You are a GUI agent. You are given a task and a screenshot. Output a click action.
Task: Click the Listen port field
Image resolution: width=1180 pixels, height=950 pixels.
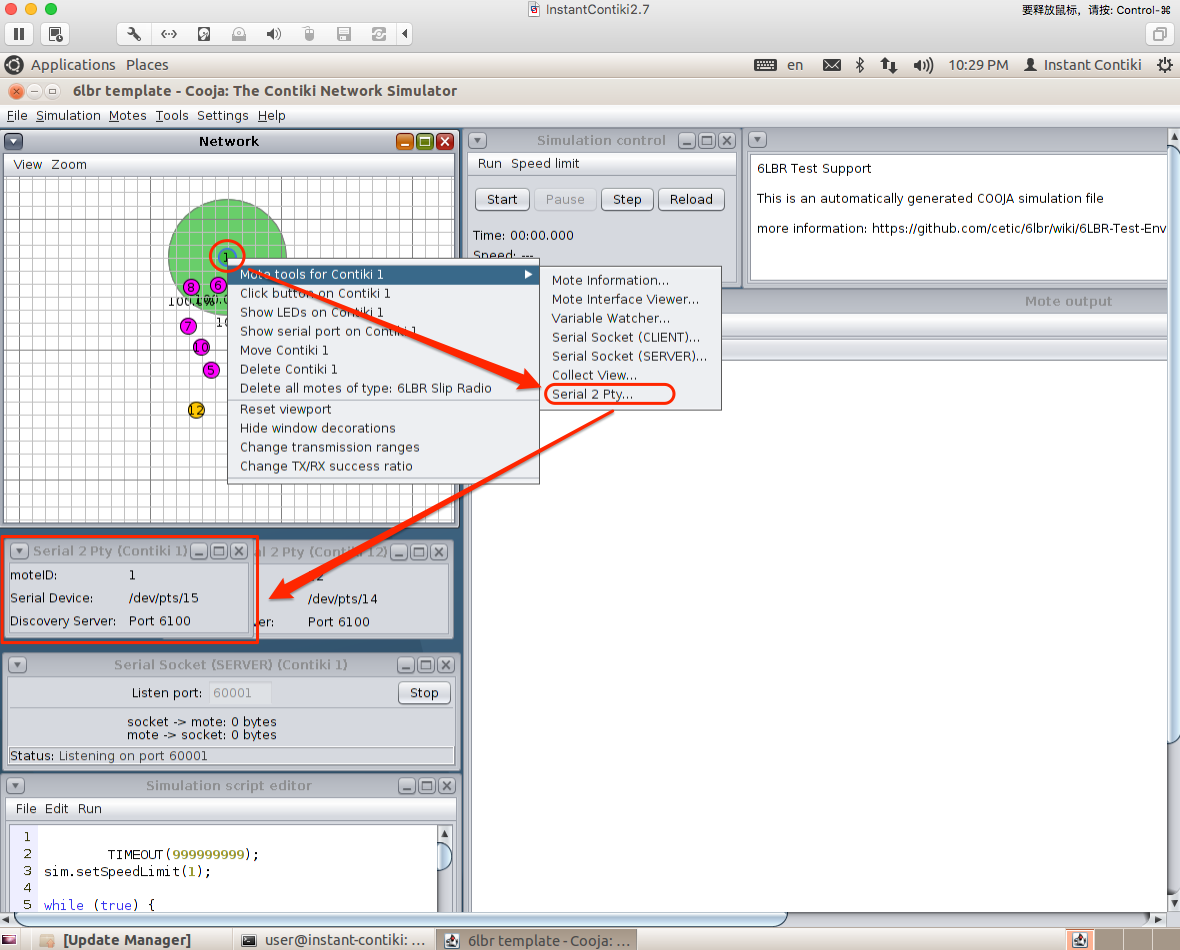point(240,693)
